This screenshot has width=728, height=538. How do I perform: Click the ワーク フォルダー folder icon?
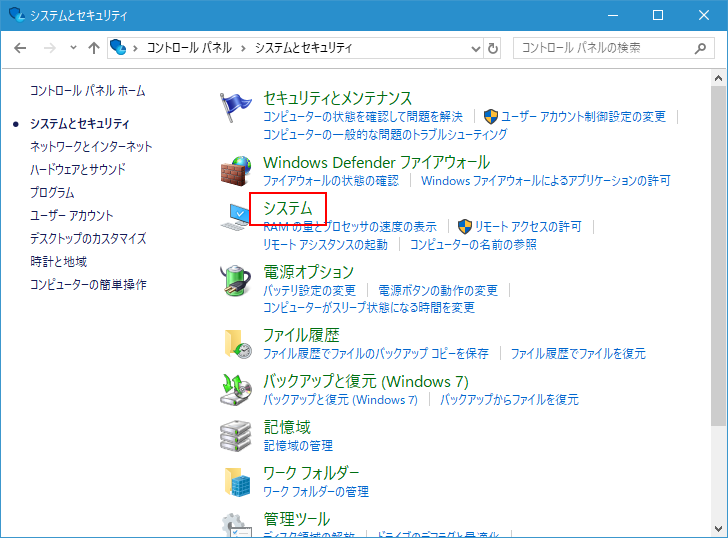point(237,482)
